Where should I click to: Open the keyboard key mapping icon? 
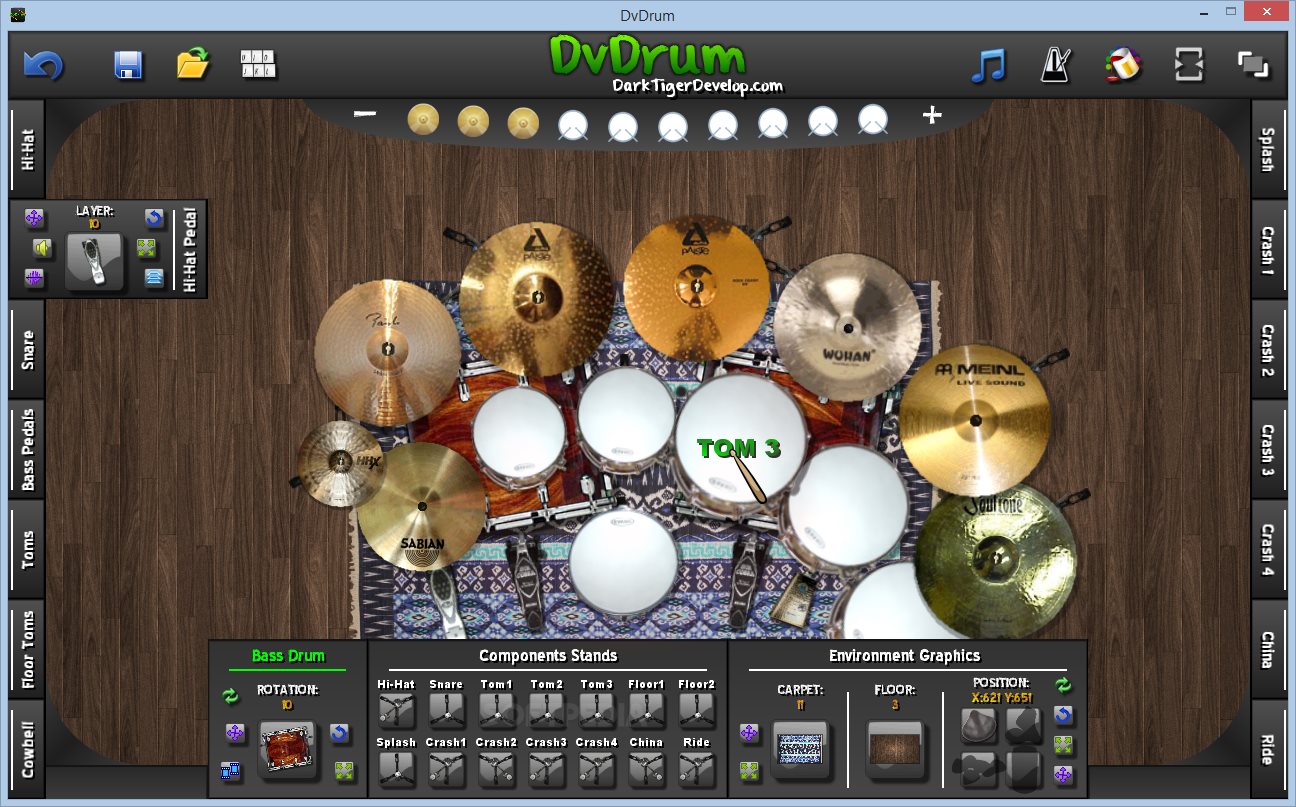point(258,64)
